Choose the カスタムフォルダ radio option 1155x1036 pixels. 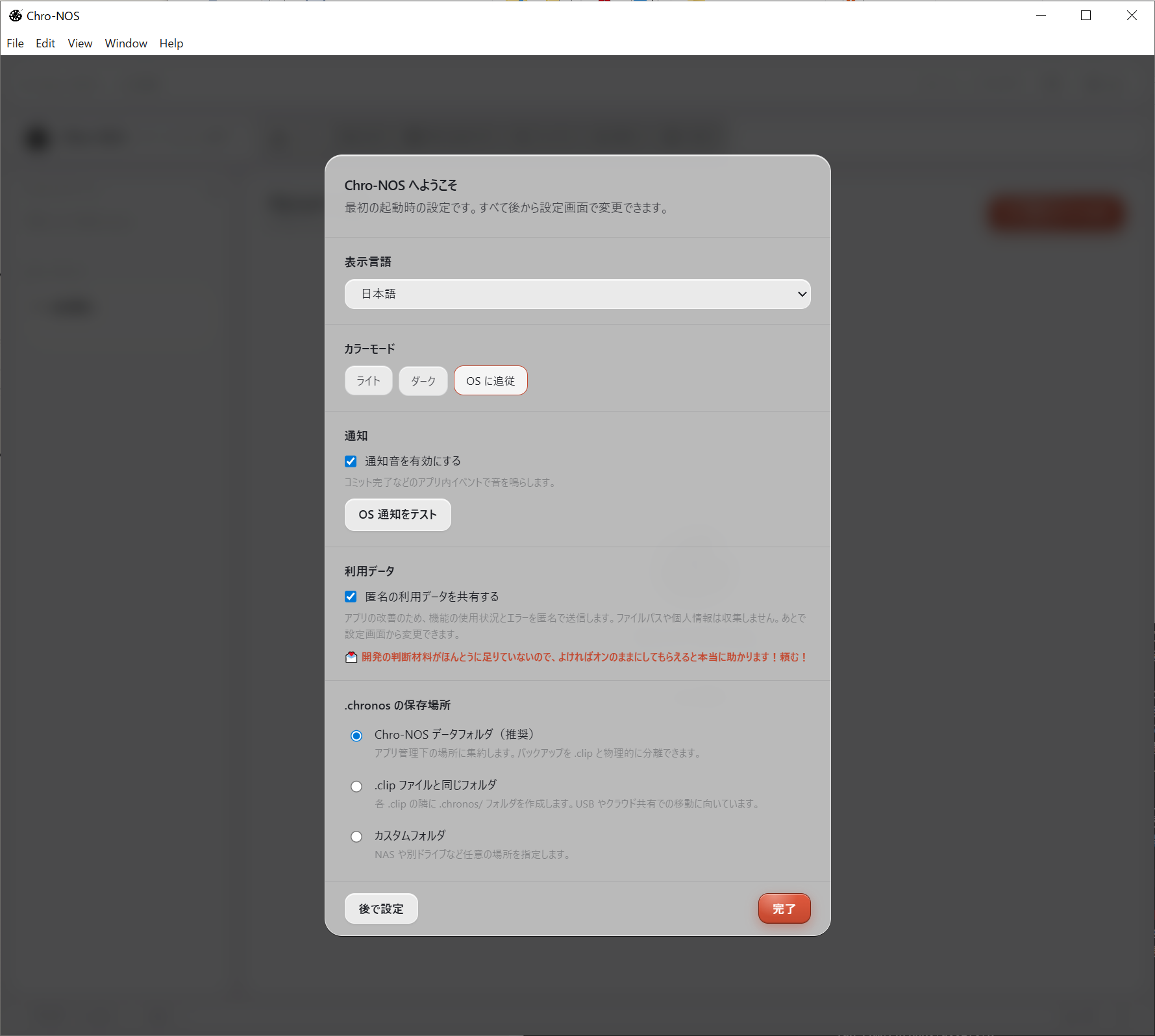356,837
